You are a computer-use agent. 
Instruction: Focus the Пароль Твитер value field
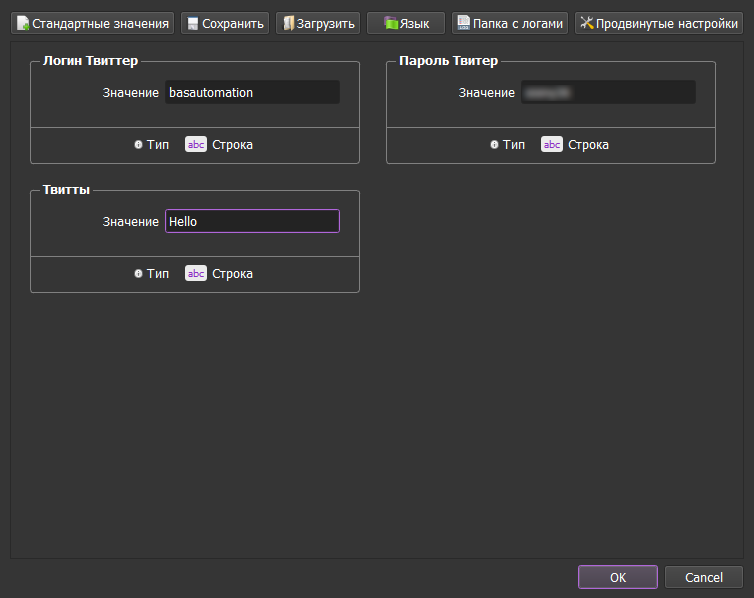pos(608,92)
